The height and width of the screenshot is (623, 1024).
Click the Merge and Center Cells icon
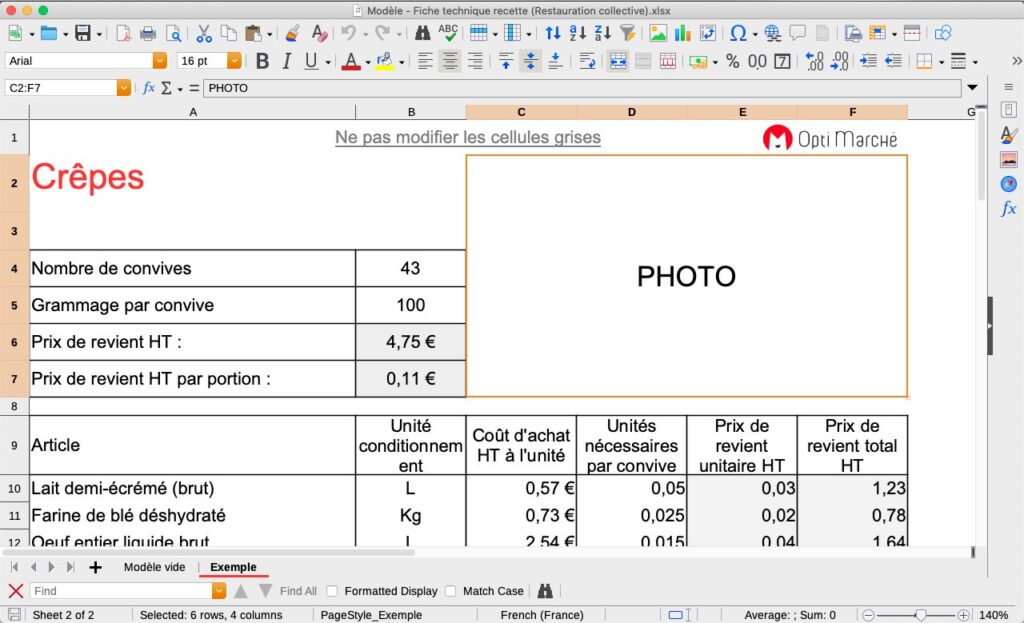pyautogui.click(x=617, y=61)
